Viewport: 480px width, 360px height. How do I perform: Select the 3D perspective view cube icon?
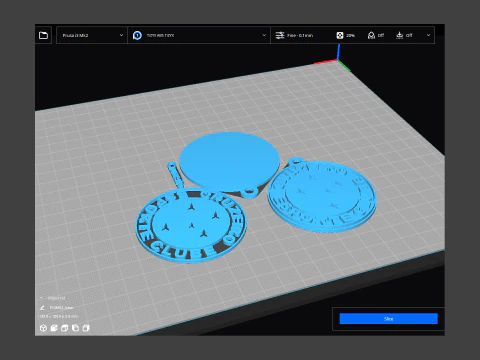(43, 328)
